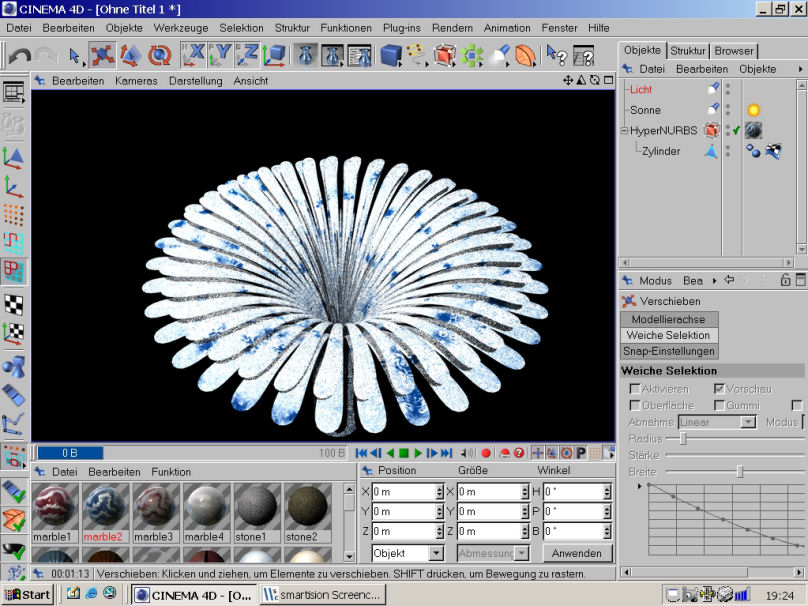Select the Rotate tool in the top toolbar

159,55
